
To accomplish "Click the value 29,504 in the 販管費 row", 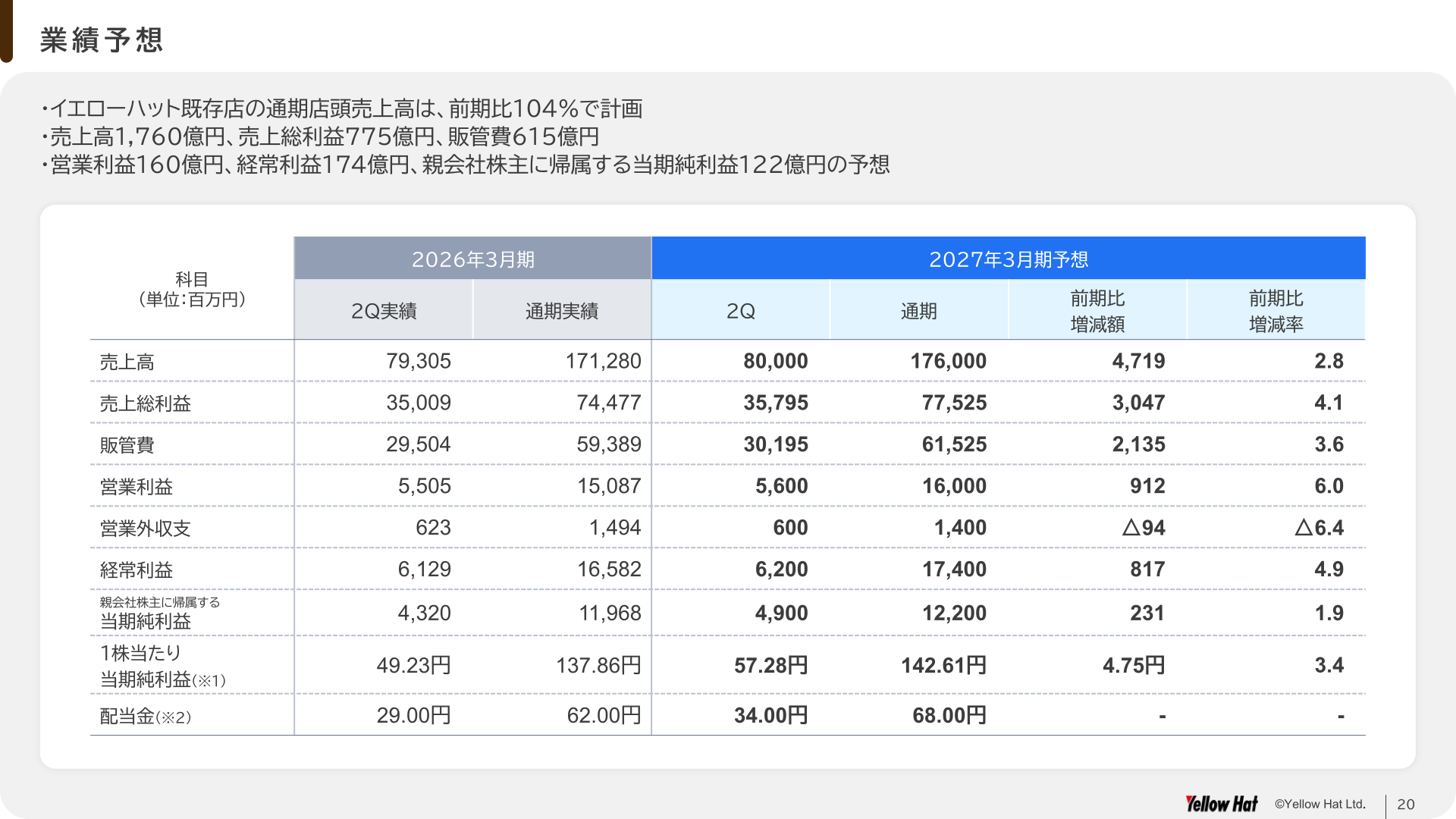I will click(x=419, y=444).
